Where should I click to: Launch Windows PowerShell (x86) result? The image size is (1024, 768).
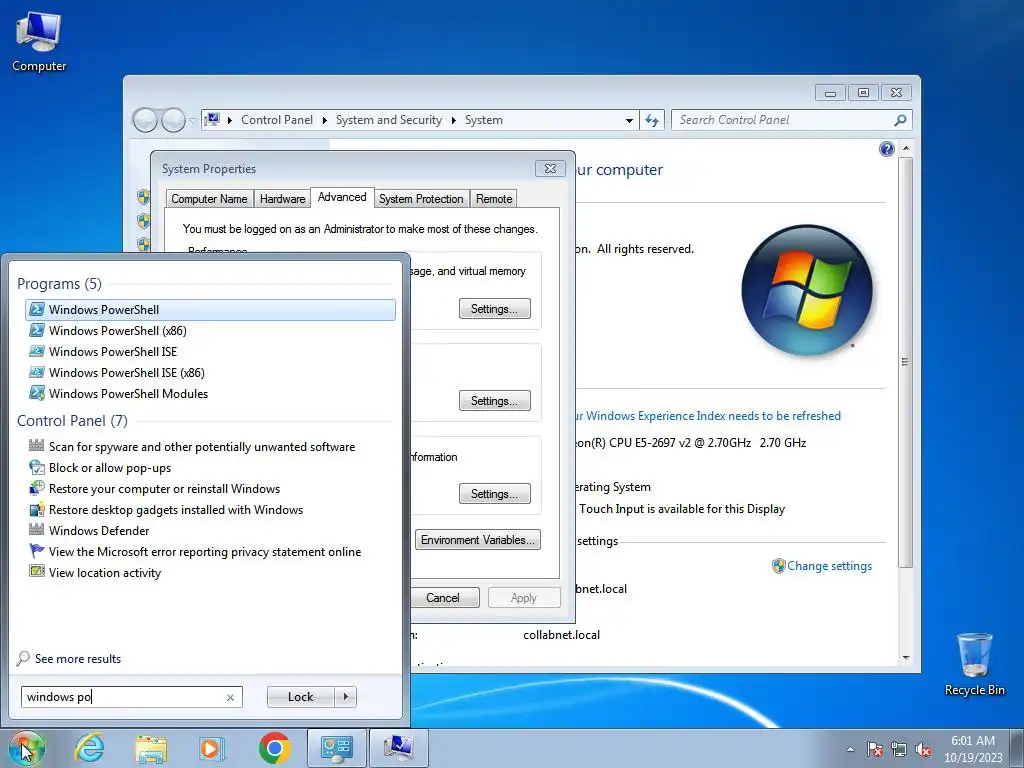tap(210, 330)
